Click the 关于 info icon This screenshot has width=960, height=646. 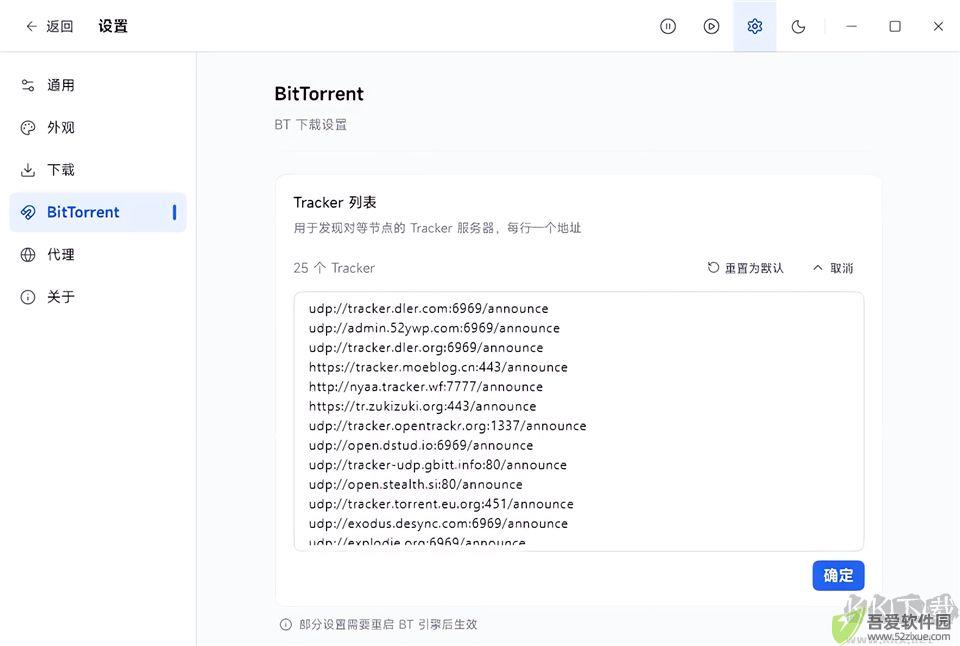tap(28, 297)
